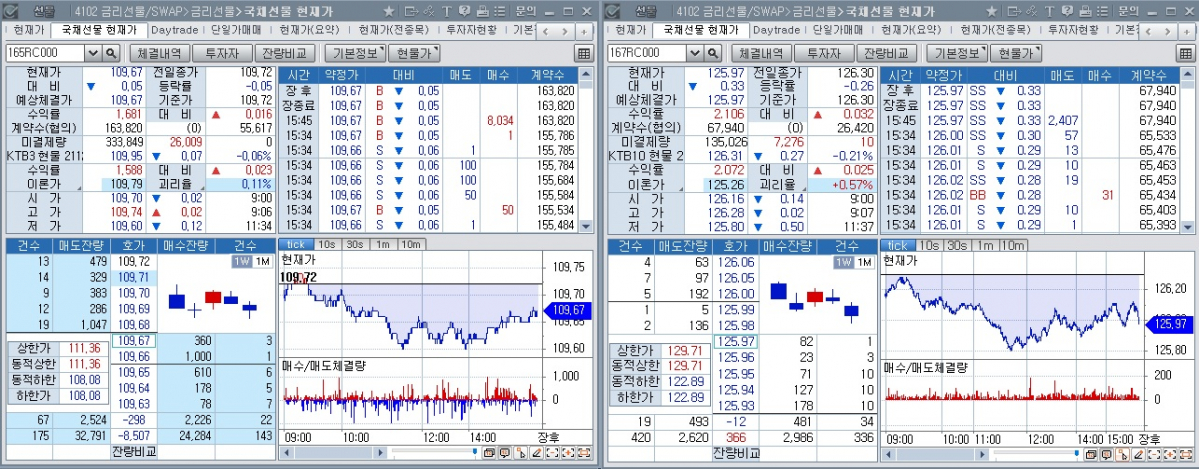1199x469 pixels.
Task: Print the left window via printer icon
Action: (483, 11)
